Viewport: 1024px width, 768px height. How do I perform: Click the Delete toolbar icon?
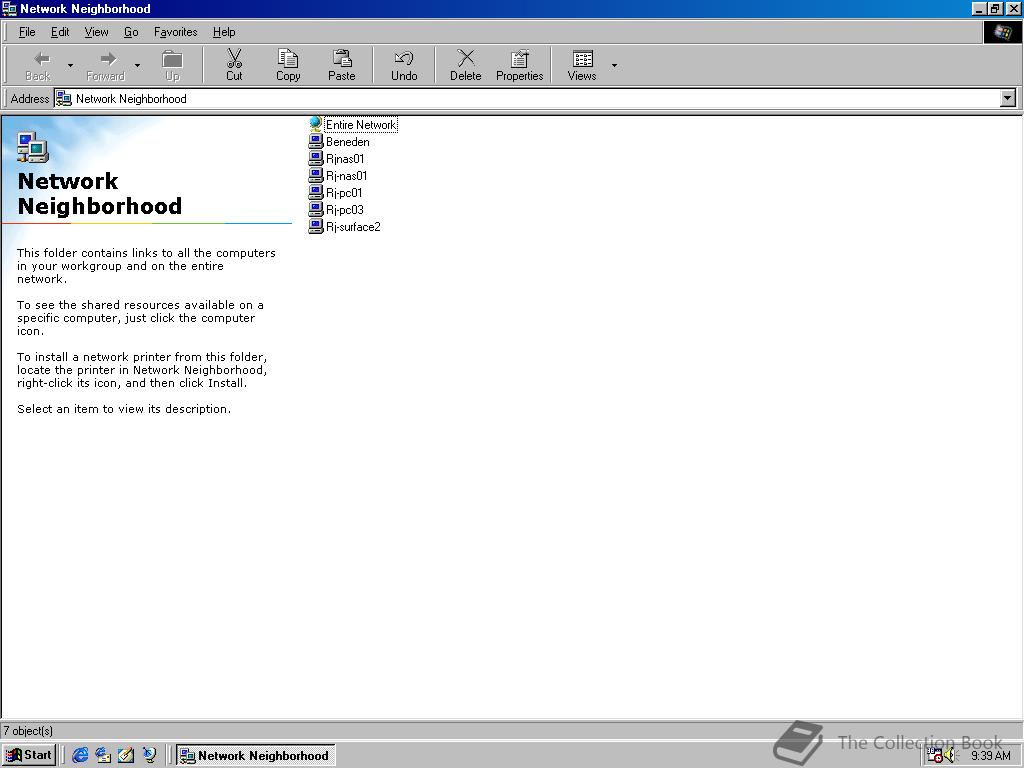466,59
